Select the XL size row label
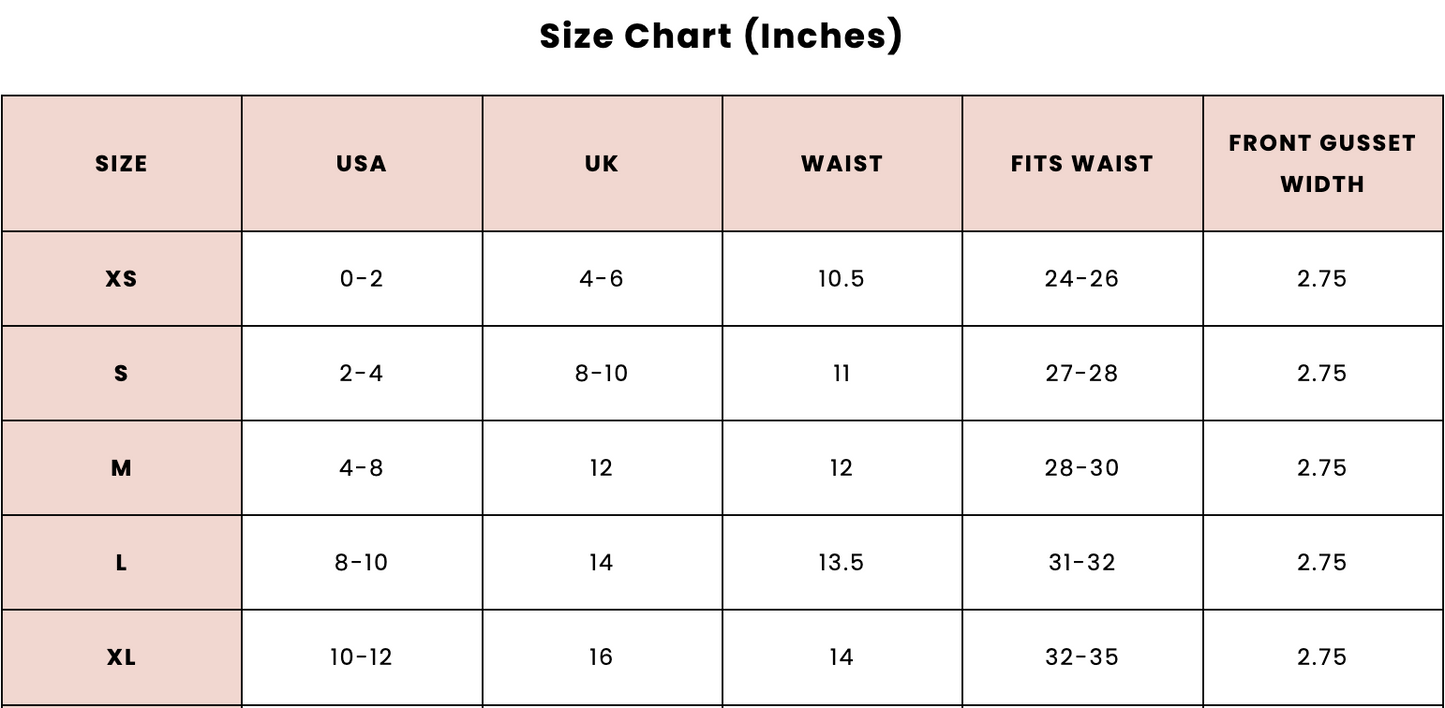 (x=121, y=657)
